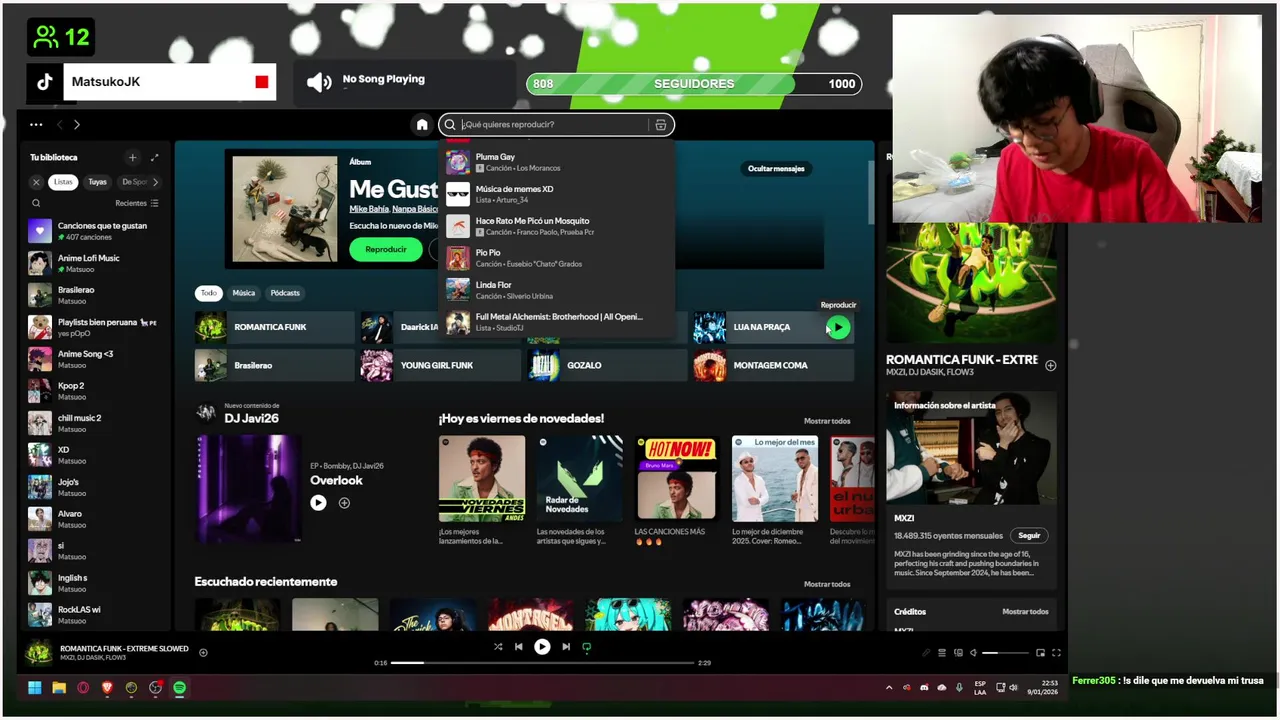Toggle the Listas filter chip

pos(63,182)
